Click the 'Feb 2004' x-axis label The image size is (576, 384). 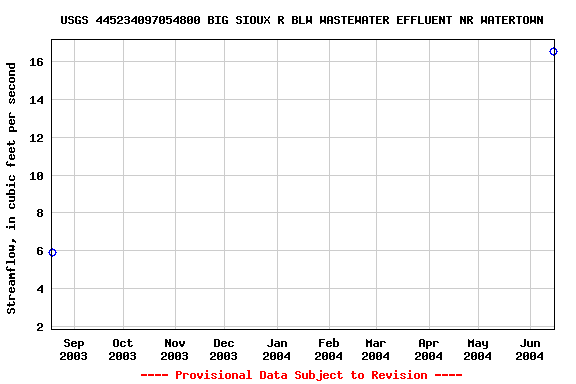click(x=328, y=349)
